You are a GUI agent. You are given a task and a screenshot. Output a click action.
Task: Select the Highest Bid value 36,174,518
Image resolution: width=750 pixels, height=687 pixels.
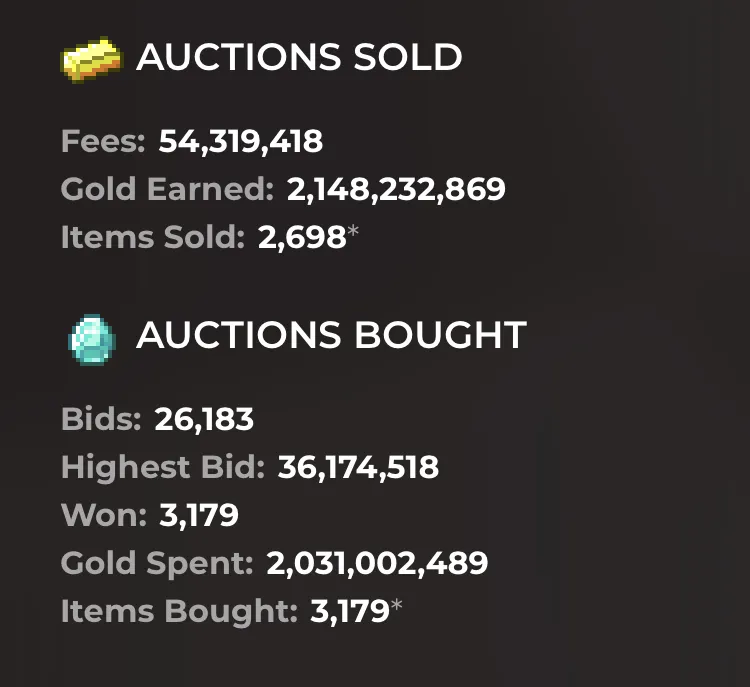coord(358,468)
